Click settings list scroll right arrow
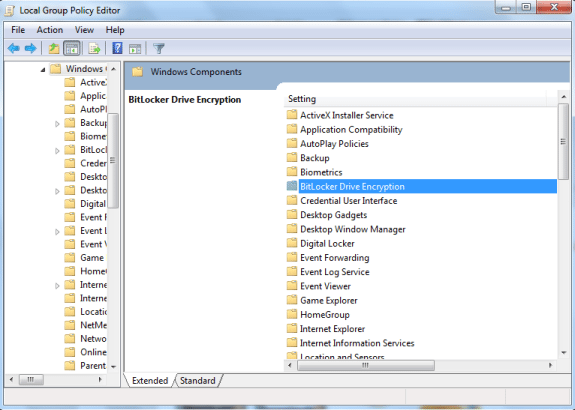 pyautogui.click(x=550, y=365)
